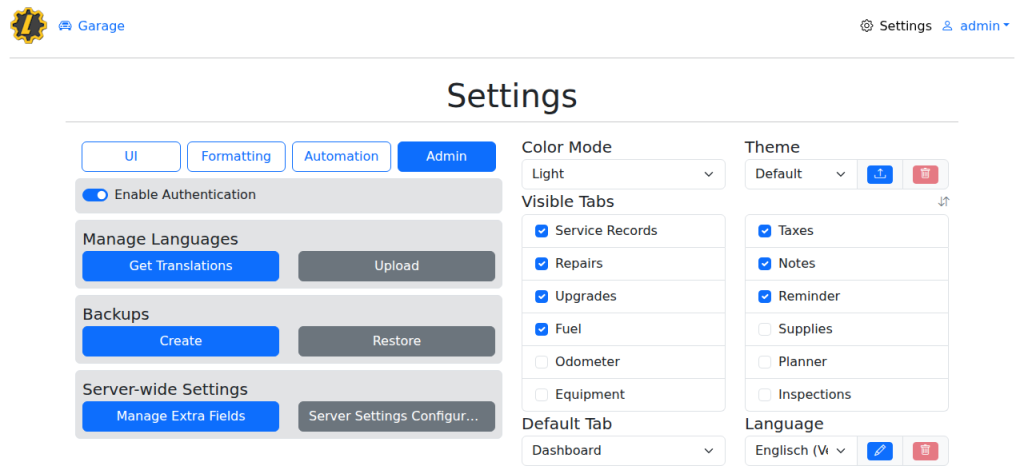The width and height of the screenshot is (1024, 474).
Task: Click the Backups heading
Action: click(116, 314)
